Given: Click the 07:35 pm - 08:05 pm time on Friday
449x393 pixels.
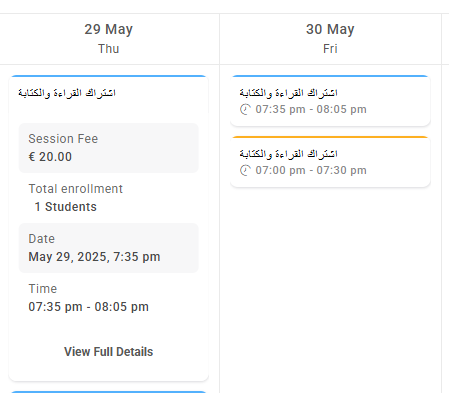Looking at the screenshot, I should click(x=311, y=109).
